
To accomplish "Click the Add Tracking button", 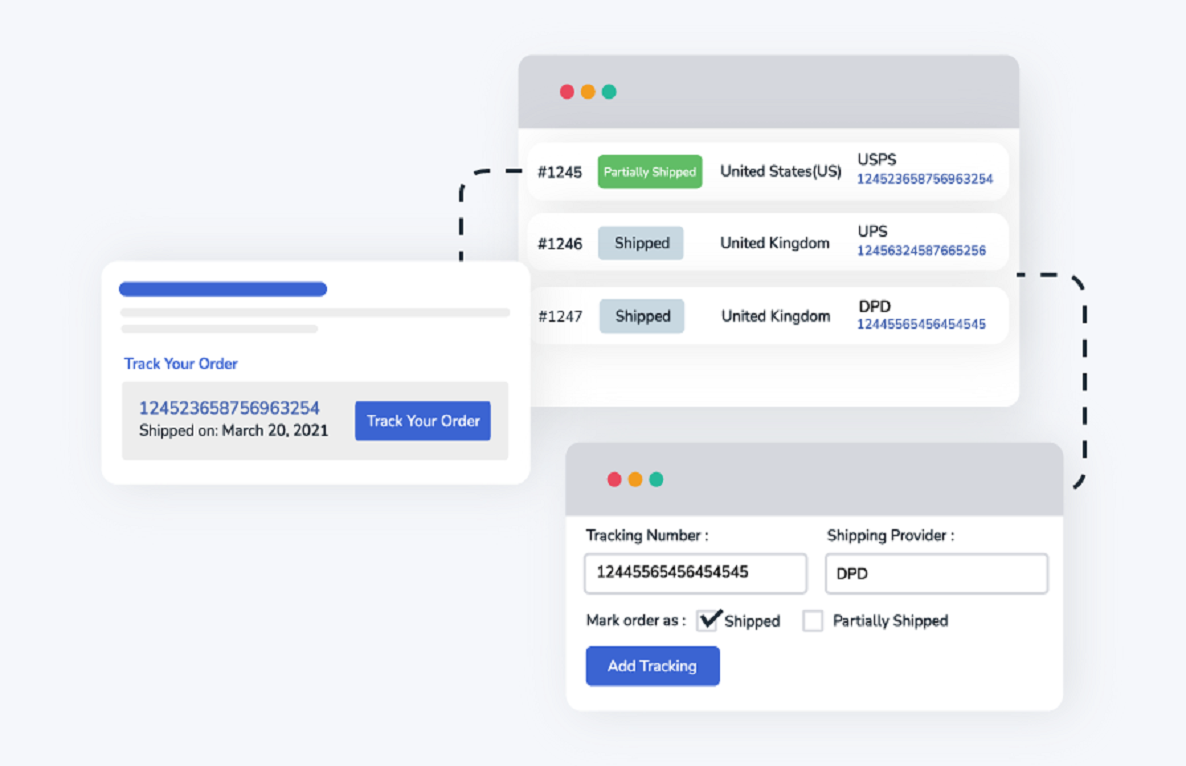I will pos(652,665).
